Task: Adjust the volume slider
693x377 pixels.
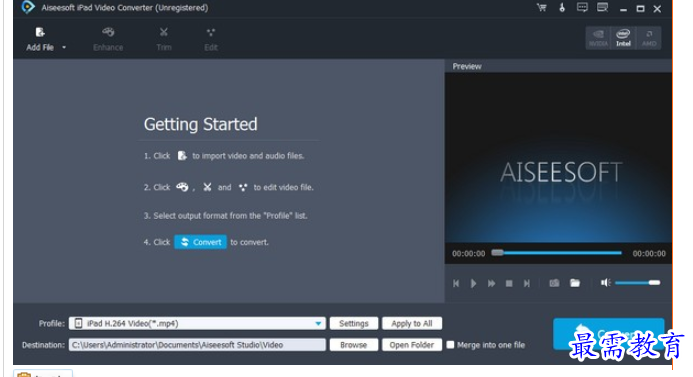Action: 637,282
